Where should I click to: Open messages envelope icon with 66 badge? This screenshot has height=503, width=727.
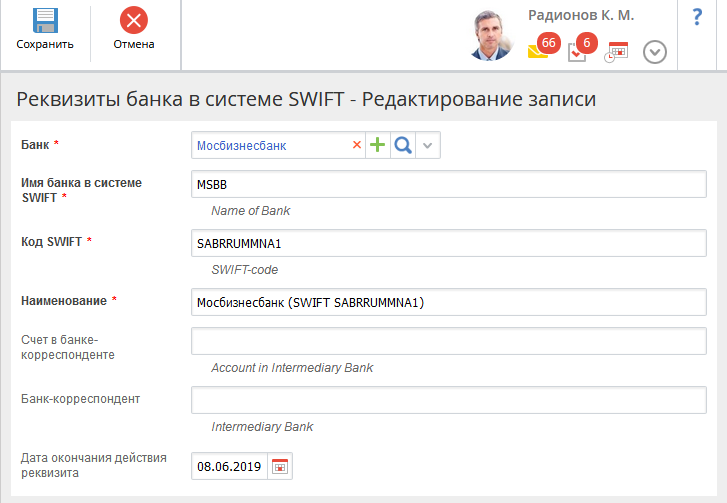tap(543, 47)
